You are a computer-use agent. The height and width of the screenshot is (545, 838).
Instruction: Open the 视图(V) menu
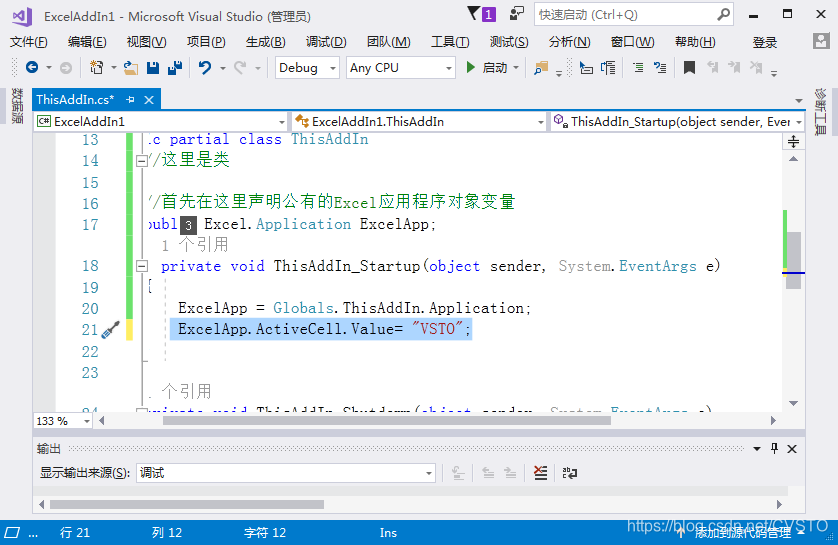click(x=146, y=42)
